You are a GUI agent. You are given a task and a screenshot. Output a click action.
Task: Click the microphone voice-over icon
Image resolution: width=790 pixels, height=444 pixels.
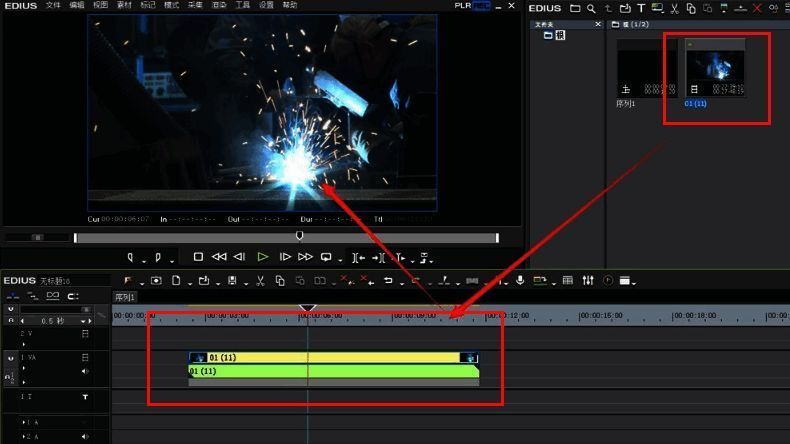[520, 281]
